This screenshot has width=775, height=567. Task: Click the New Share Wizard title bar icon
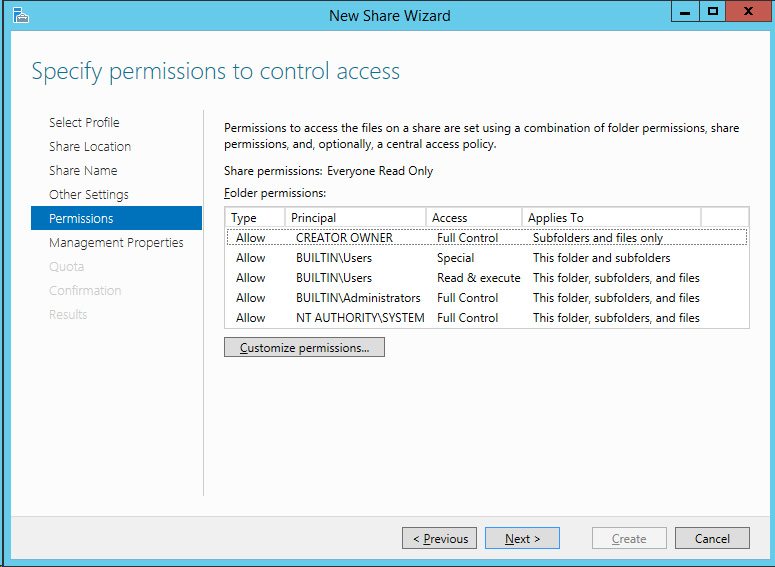(x=21, y=15)
